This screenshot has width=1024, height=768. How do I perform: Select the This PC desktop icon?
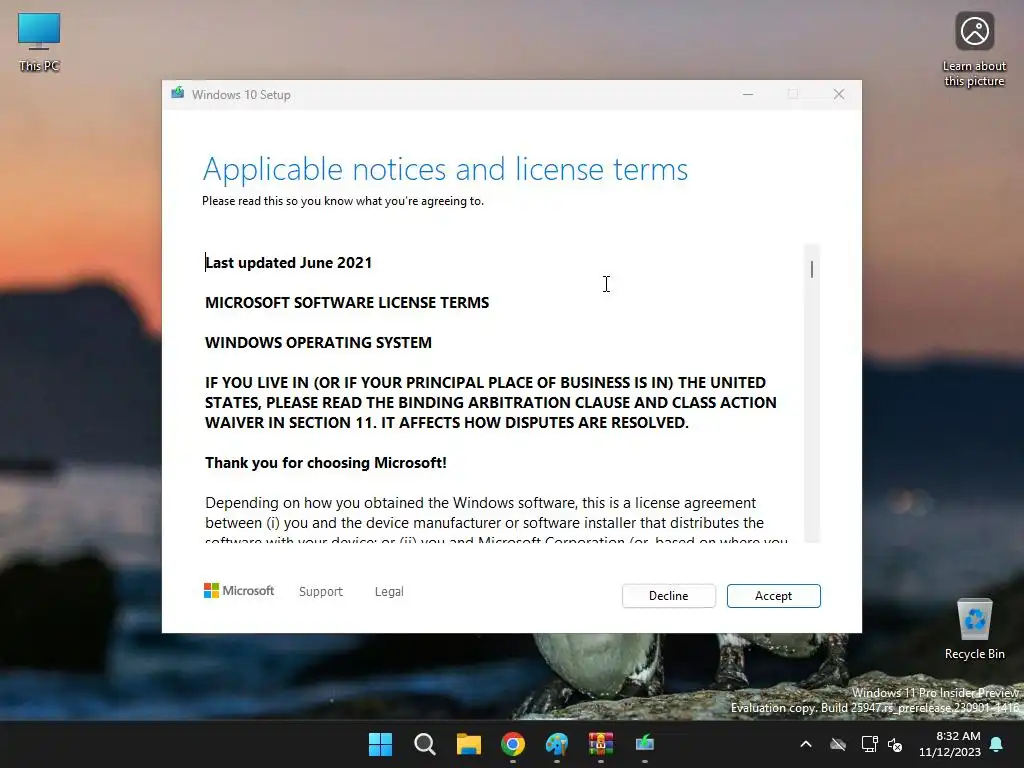(39, 42)
